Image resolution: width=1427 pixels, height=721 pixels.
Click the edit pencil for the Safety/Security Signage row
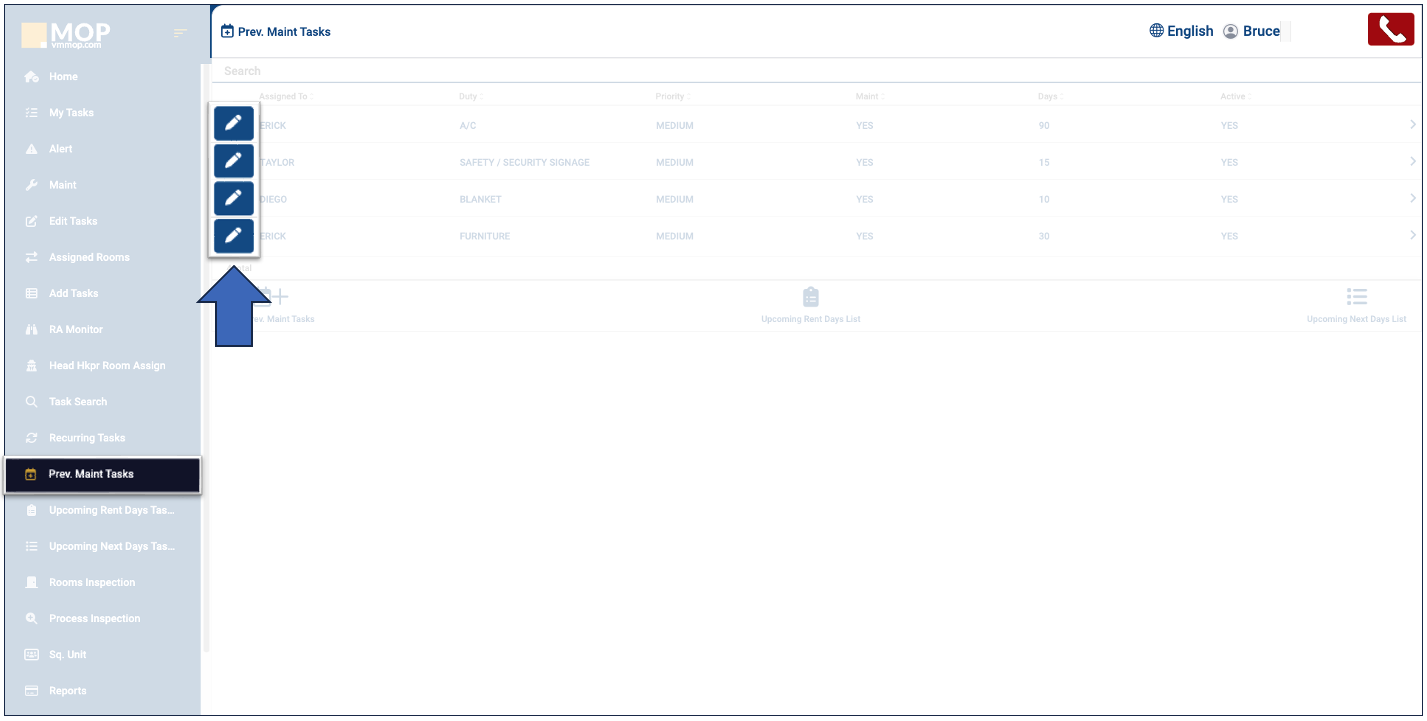tap(233, 161)
